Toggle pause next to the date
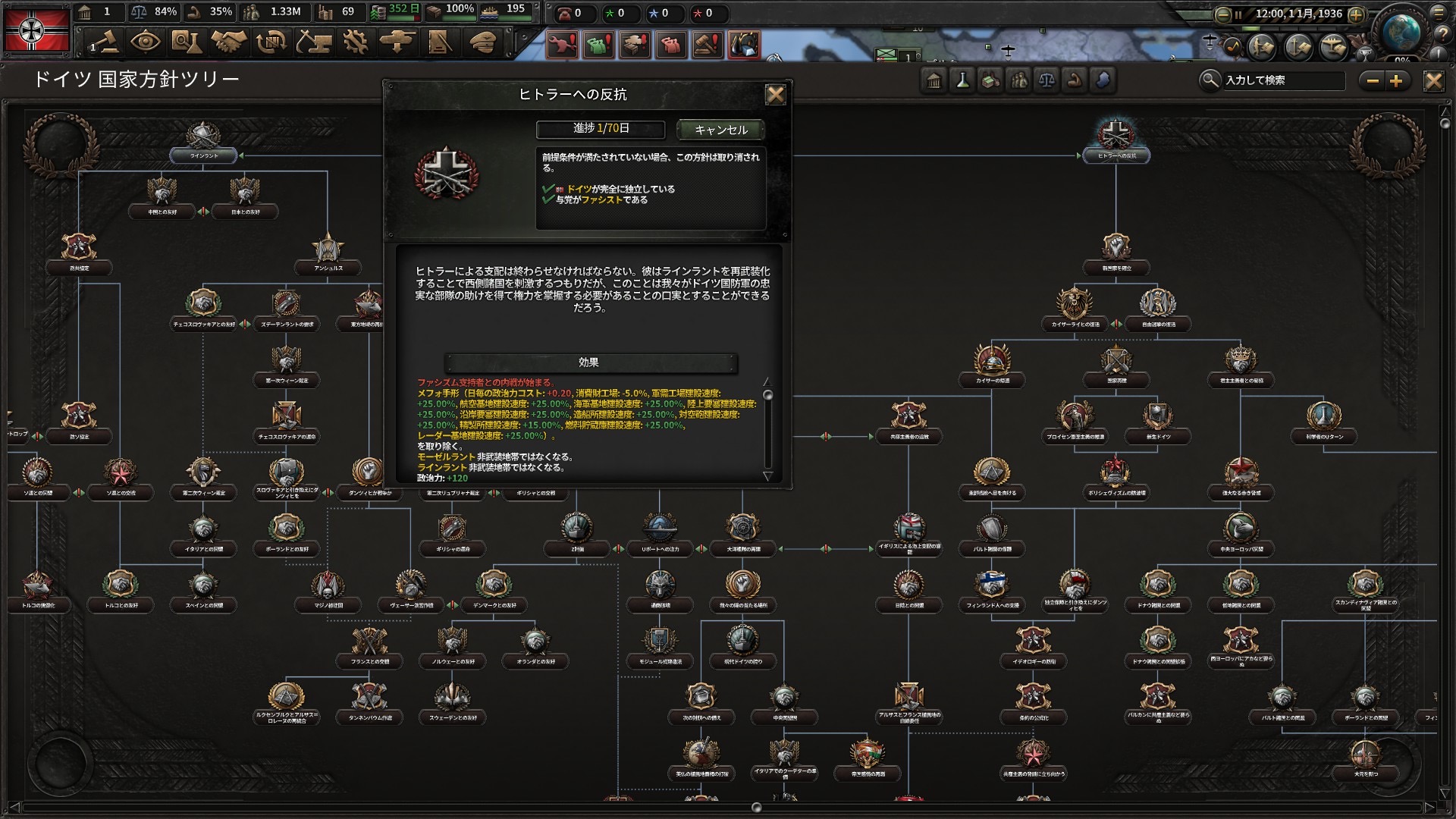The height and width of the screenshot is (819, 1456). 1238,14
